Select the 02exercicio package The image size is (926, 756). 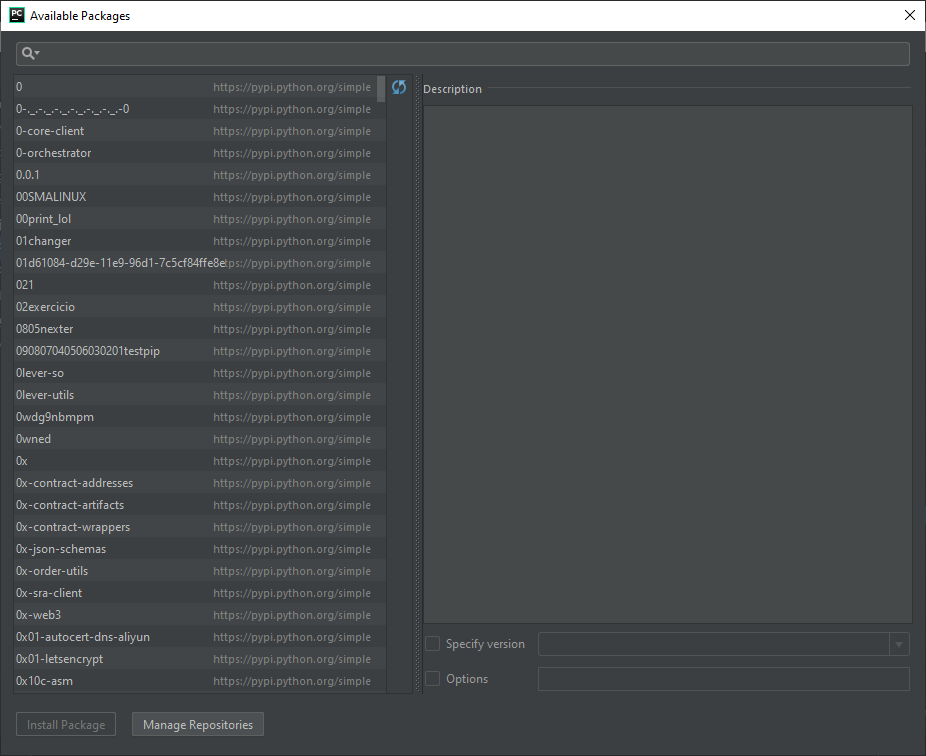[x=200, y=307]
